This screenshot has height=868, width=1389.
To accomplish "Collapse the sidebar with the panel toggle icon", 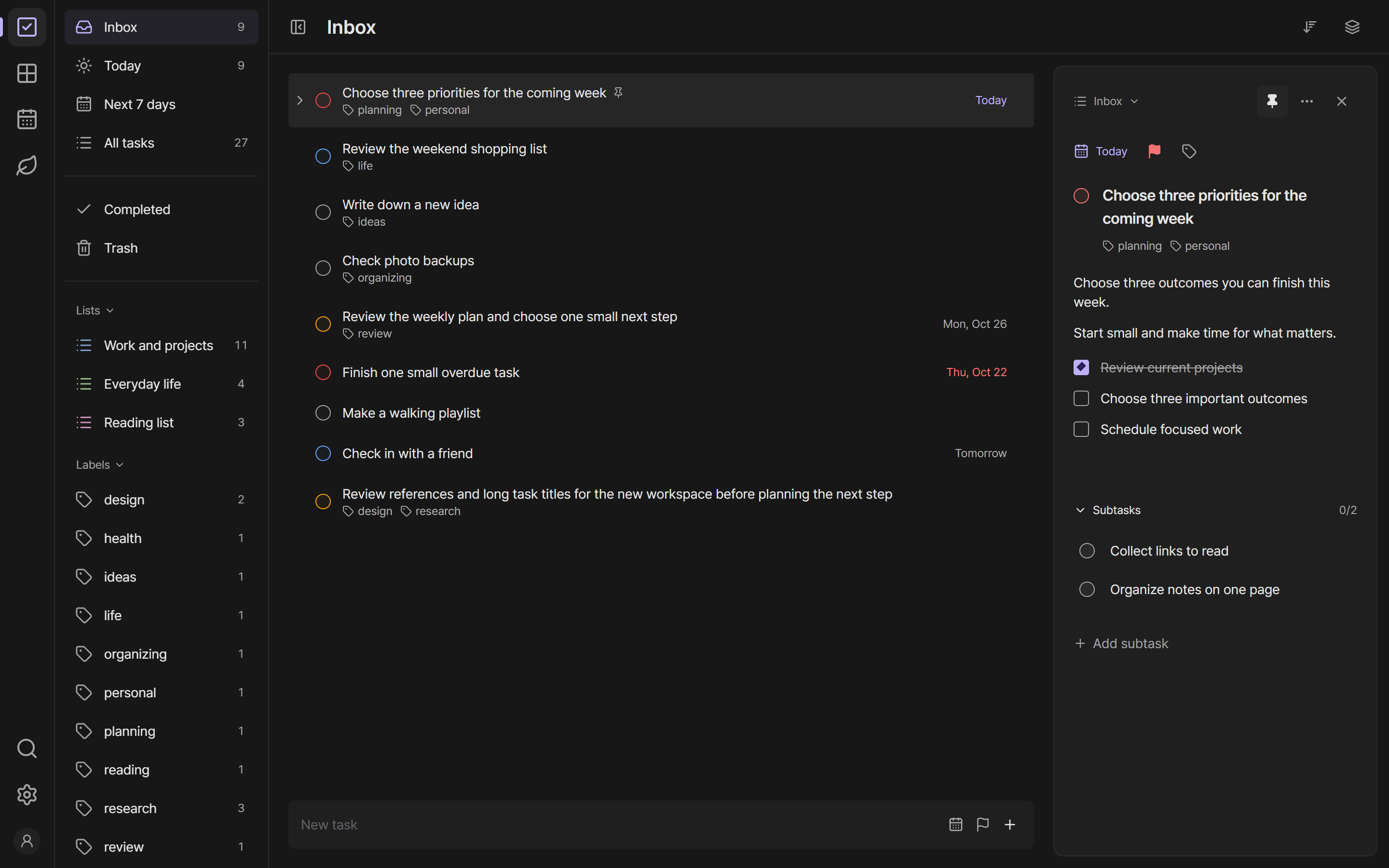I will pos(298,27).
